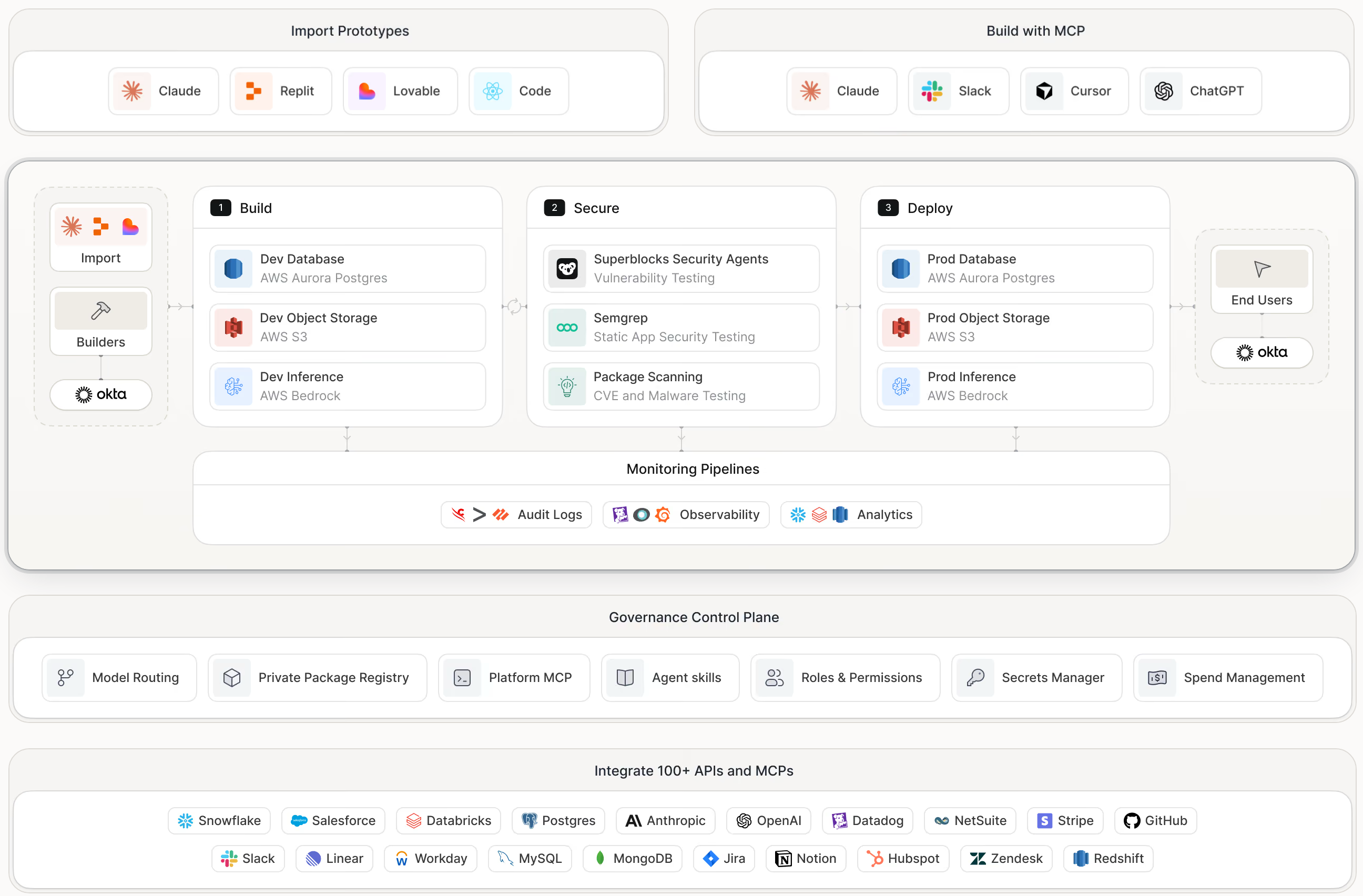1363x896 pixels.
Task: Pick the Stripe integration chip
Action: (x=1065, y=820)
